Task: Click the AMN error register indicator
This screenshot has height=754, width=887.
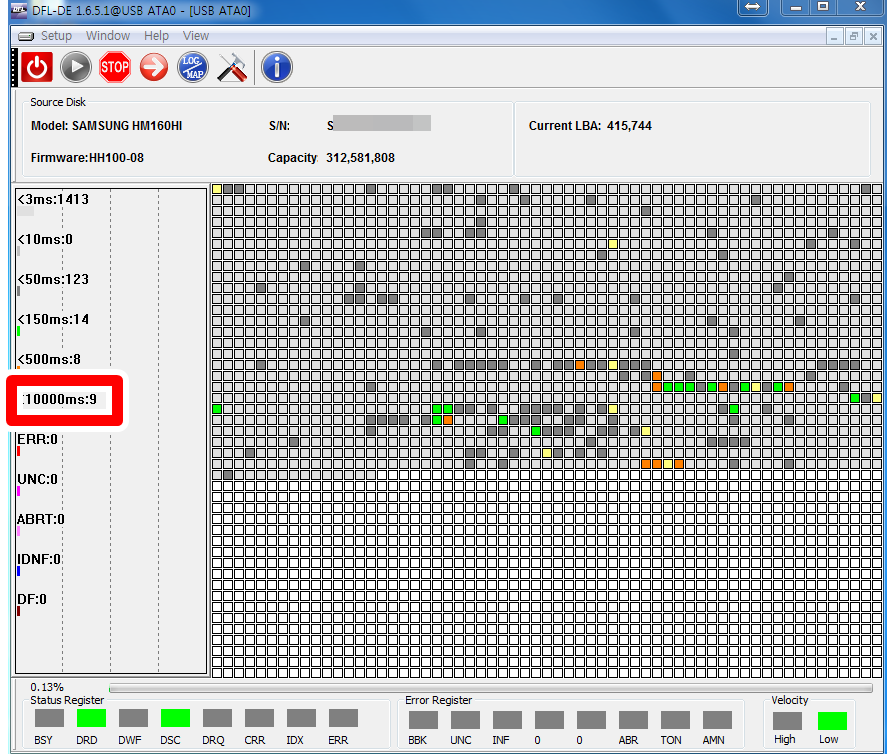Action: 717,720
